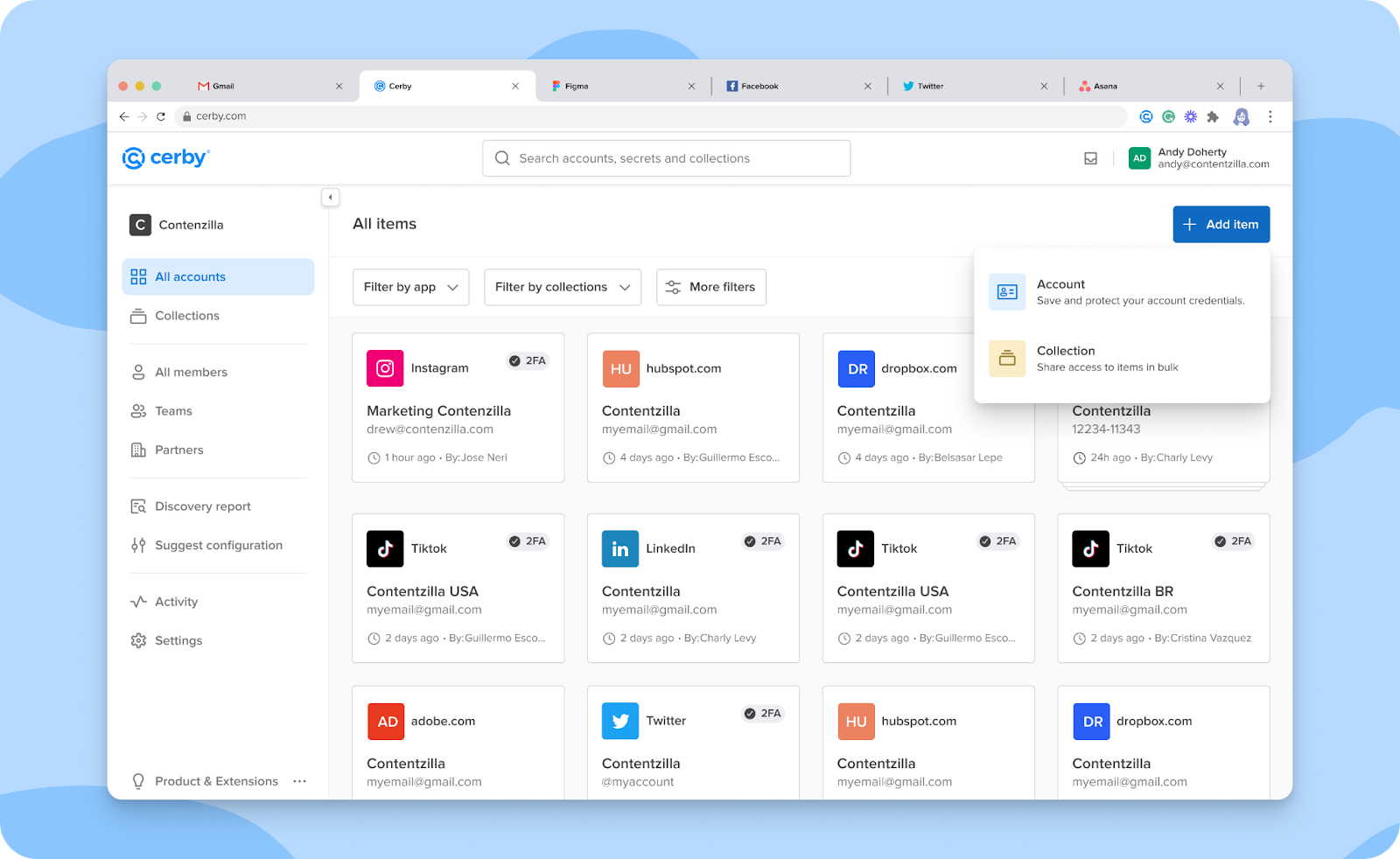Click the Twitter app icon on card
Screen dimensions: 1400x859
(620, 721)
